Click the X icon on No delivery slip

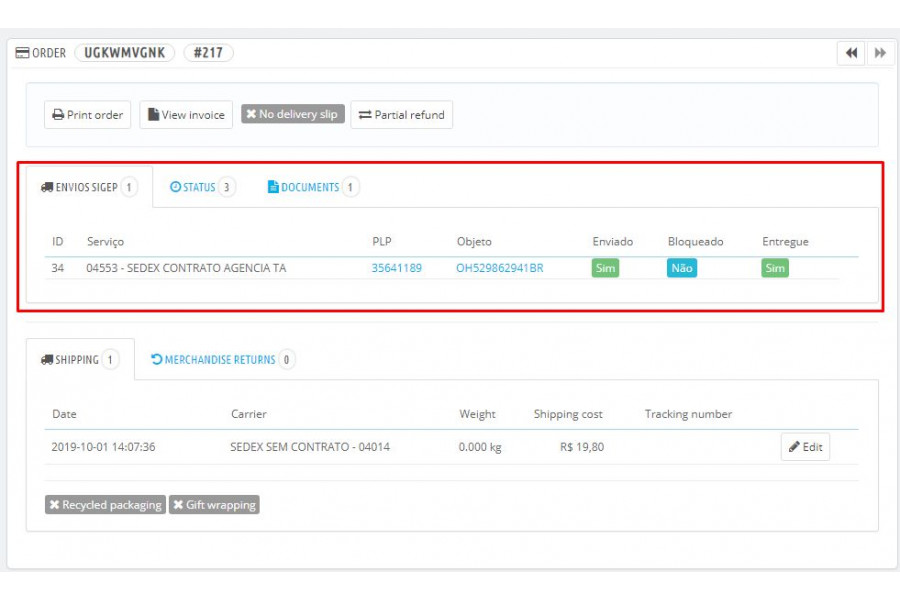pyautogui.click(x=251, y=114)
